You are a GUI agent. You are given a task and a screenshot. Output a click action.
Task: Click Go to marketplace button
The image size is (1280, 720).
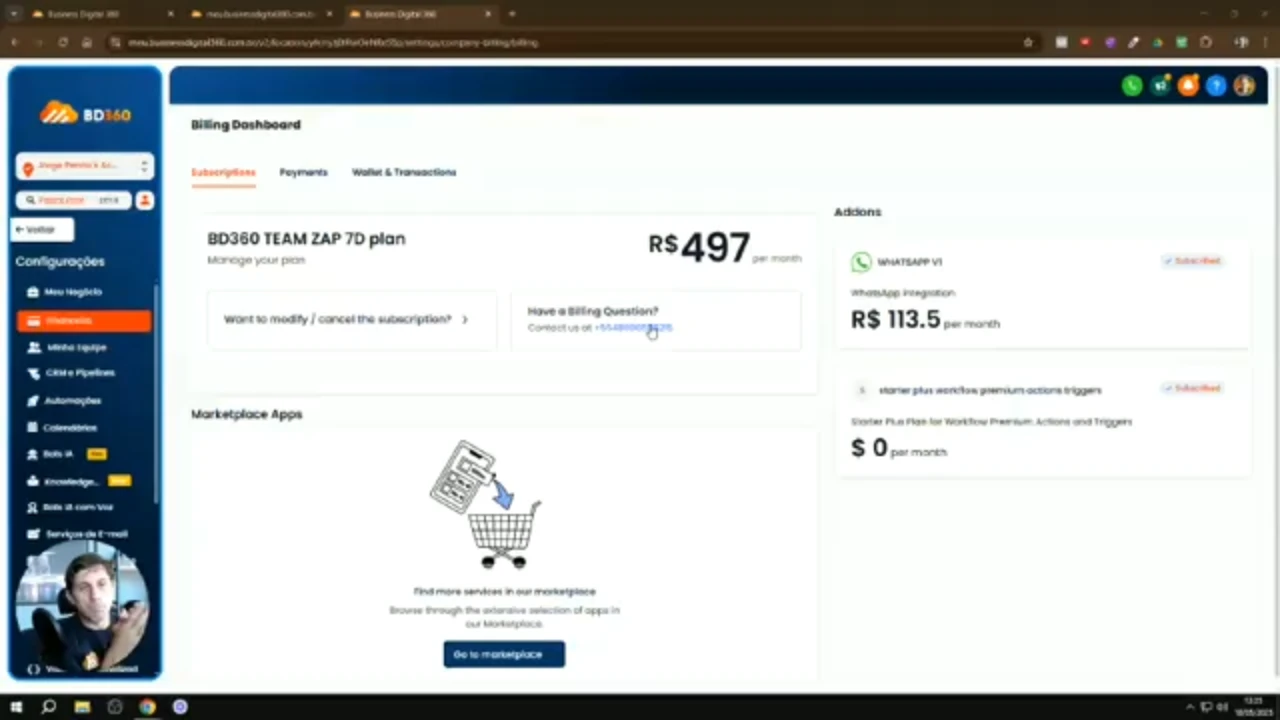(x=504, y=654)
